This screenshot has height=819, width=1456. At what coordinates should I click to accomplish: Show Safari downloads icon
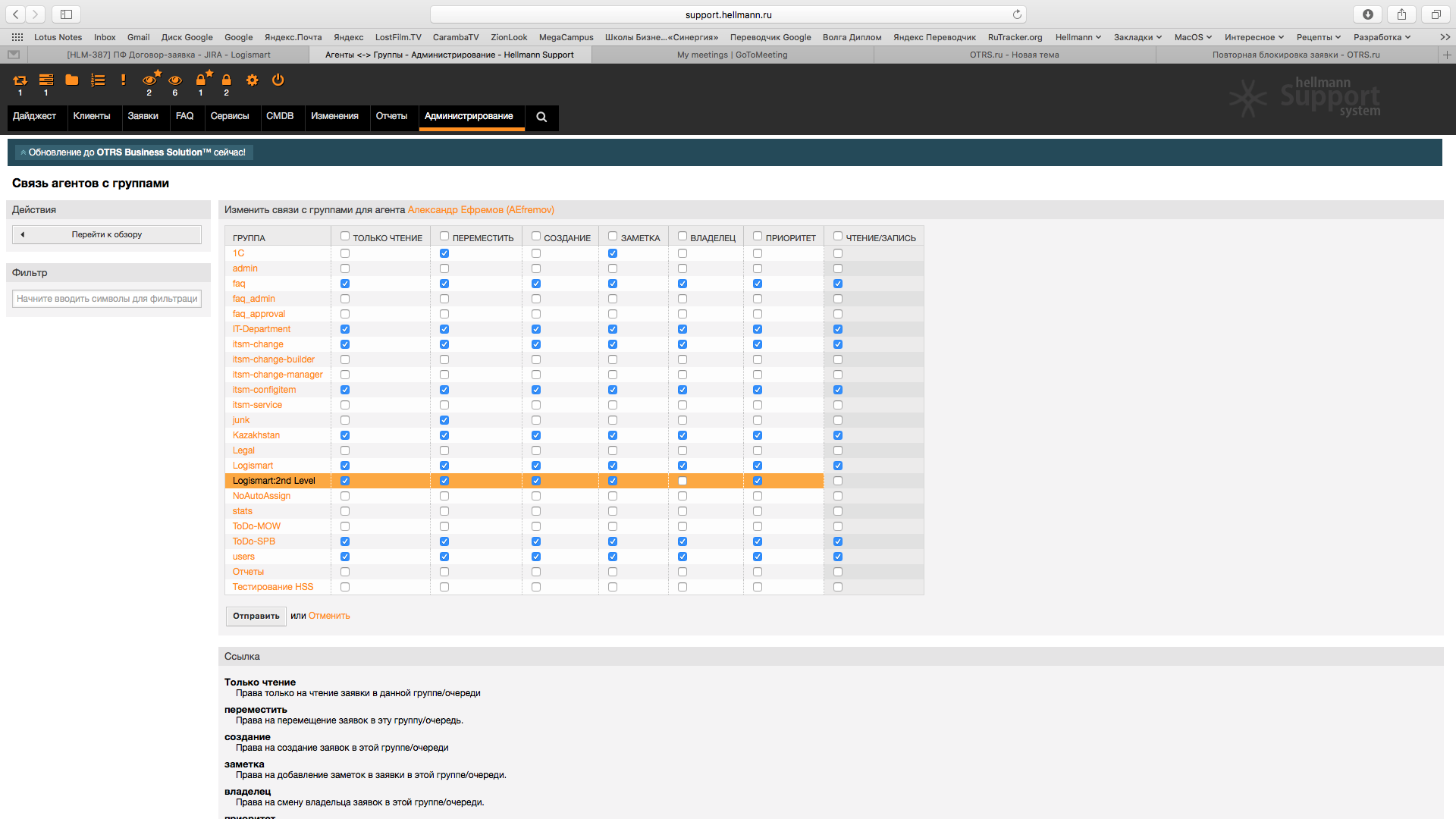[1368, 14]
